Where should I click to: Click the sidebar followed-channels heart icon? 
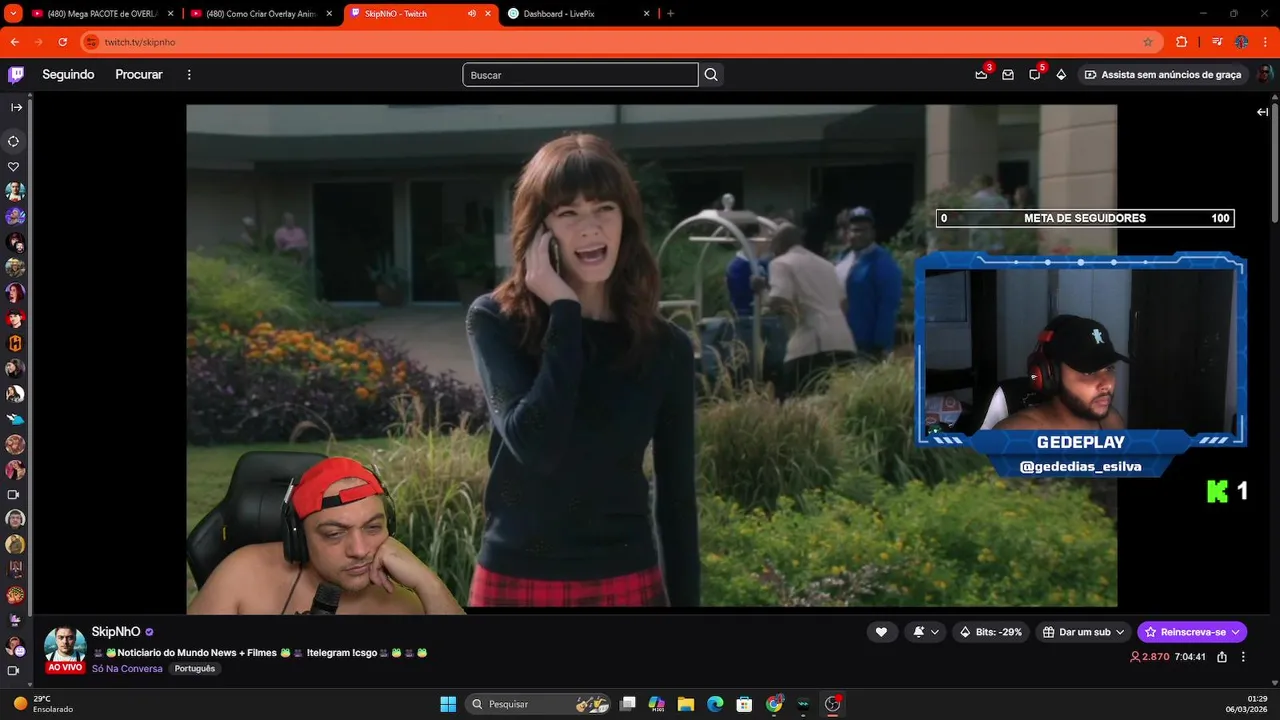(14, 167)
